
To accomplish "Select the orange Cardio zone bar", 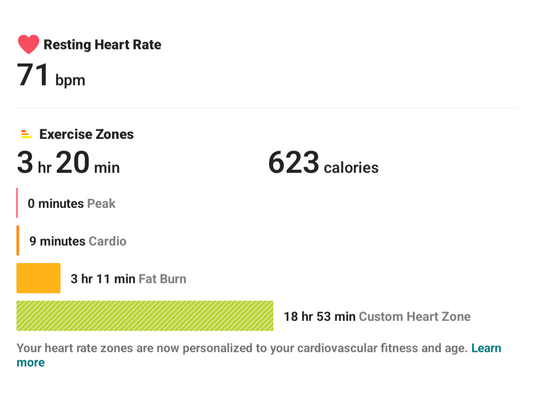I will tap(17, 240).
